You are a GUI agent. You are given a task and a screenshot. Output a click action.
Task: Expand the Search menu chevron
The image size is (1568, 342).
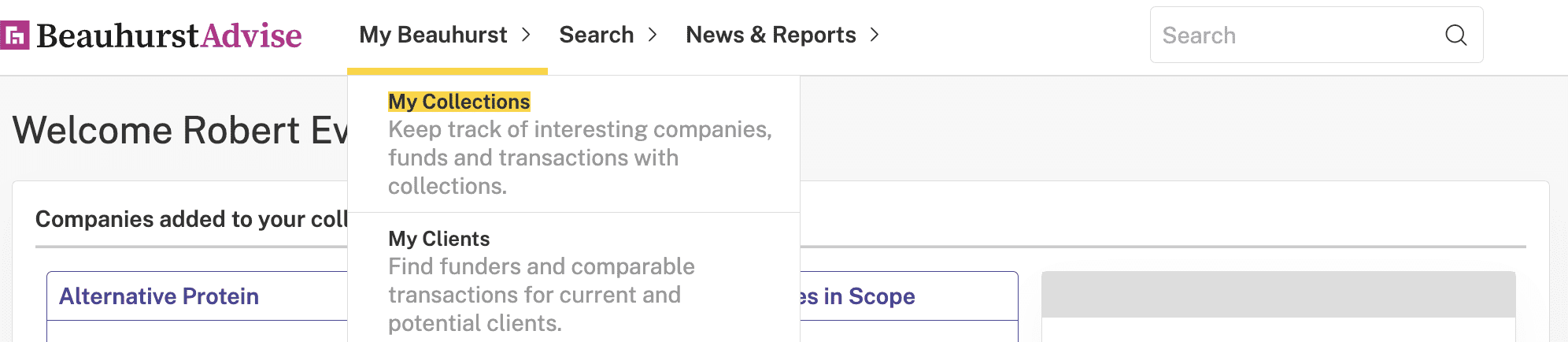tap(653, 35)
